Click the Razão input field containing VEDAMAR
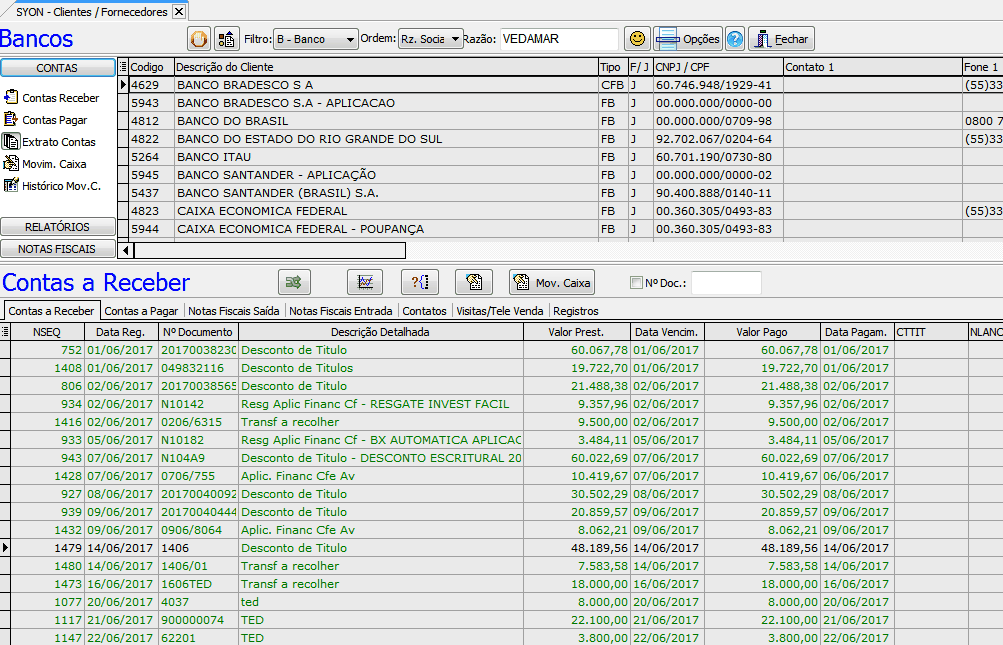The width and height of the screenshot is (1003, 645). pyautogui.click(x=558, y=39)
